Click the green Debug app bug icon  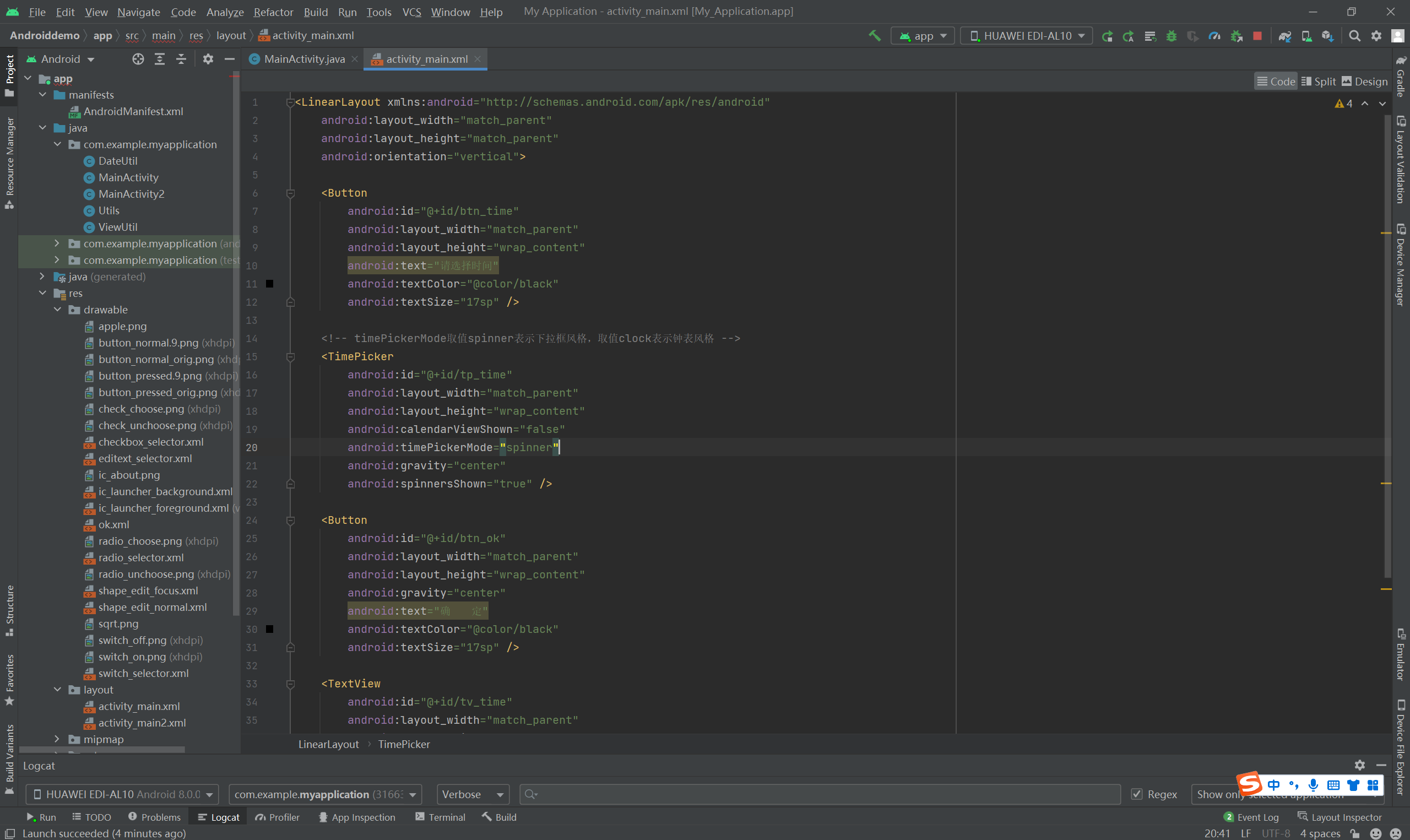tap(1171, 36)
